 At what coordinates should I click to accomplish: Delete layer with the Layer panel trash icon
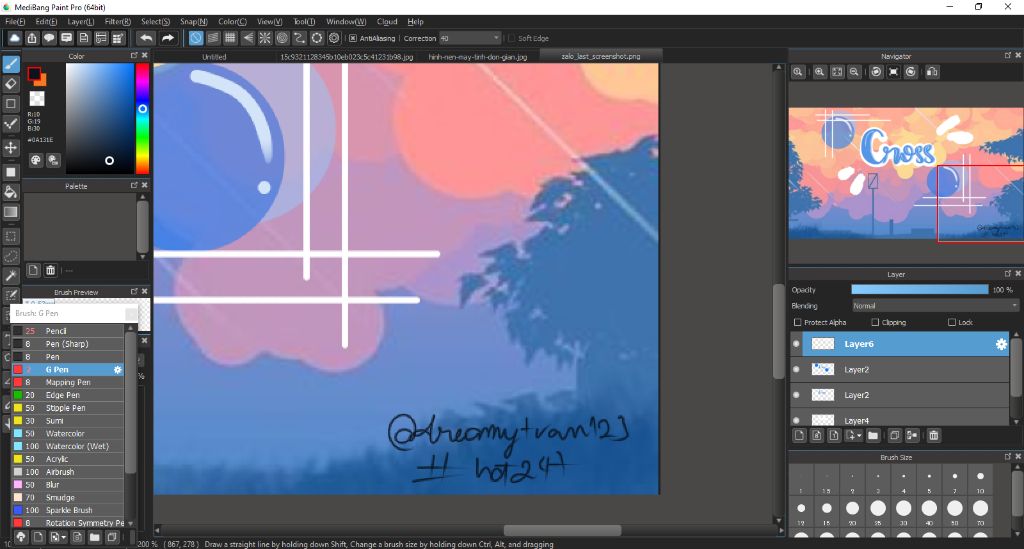tap(934, 435)
